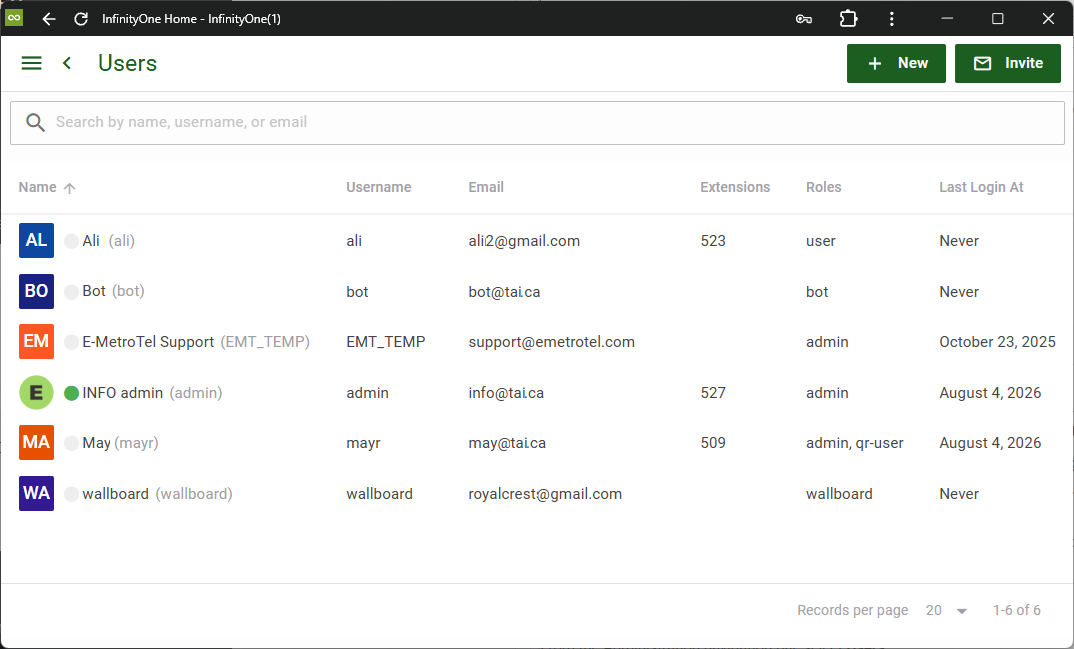The image size is (1074, 649).
Task: Click the grey status dot beside Bot
Action: 71,292
